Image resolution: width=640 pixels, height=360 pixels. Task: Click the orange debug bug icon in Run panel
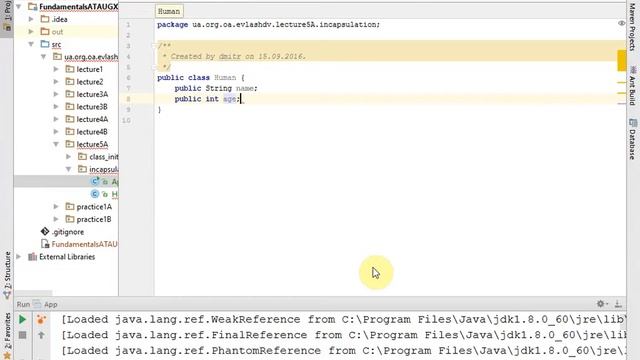(x=41, y=319)
